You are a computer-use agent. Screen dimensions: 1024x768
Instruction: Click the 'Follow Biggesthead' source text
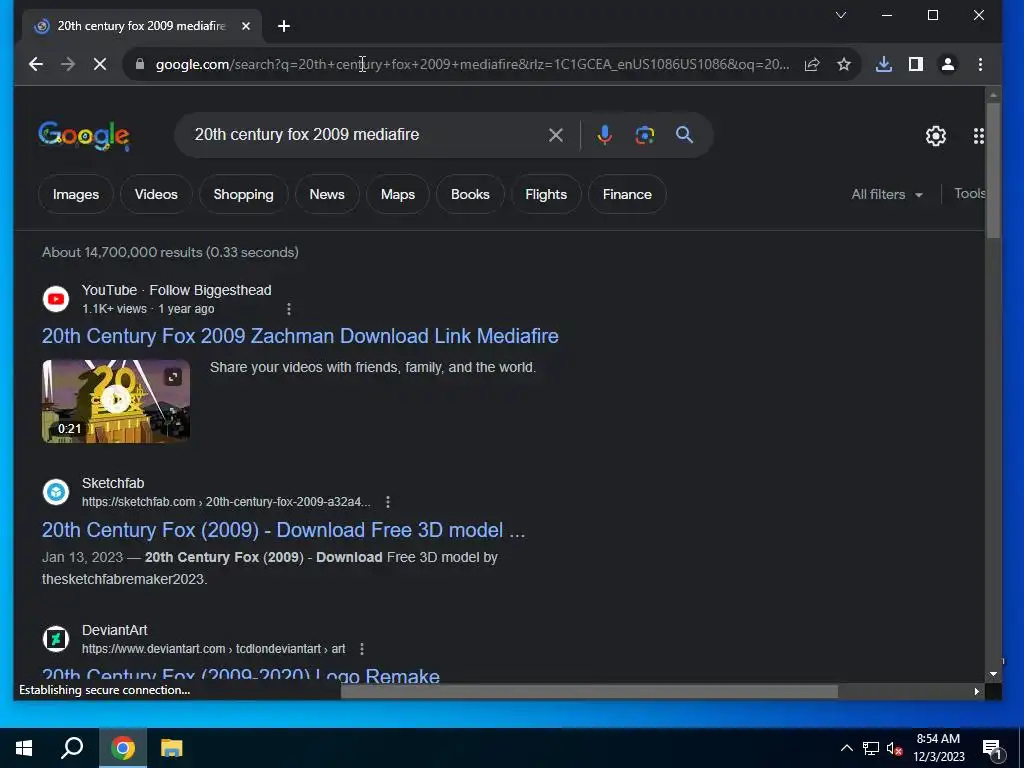(x=210, y=290)
